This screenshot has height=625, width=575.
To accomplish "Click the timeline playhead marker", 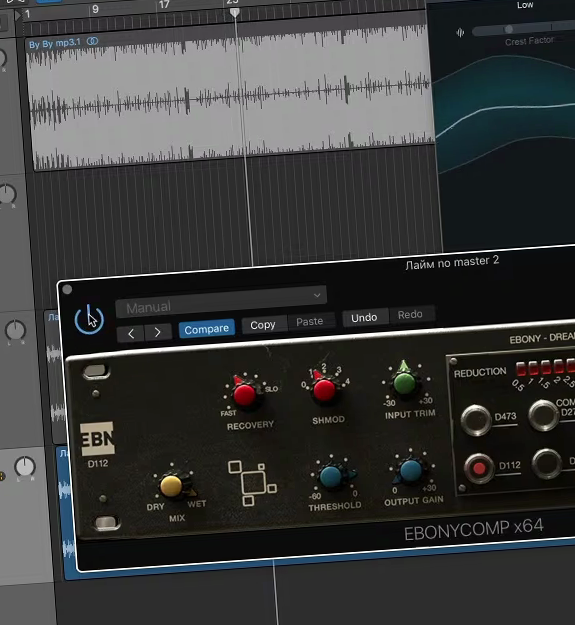I will click(x=235, y=13).
